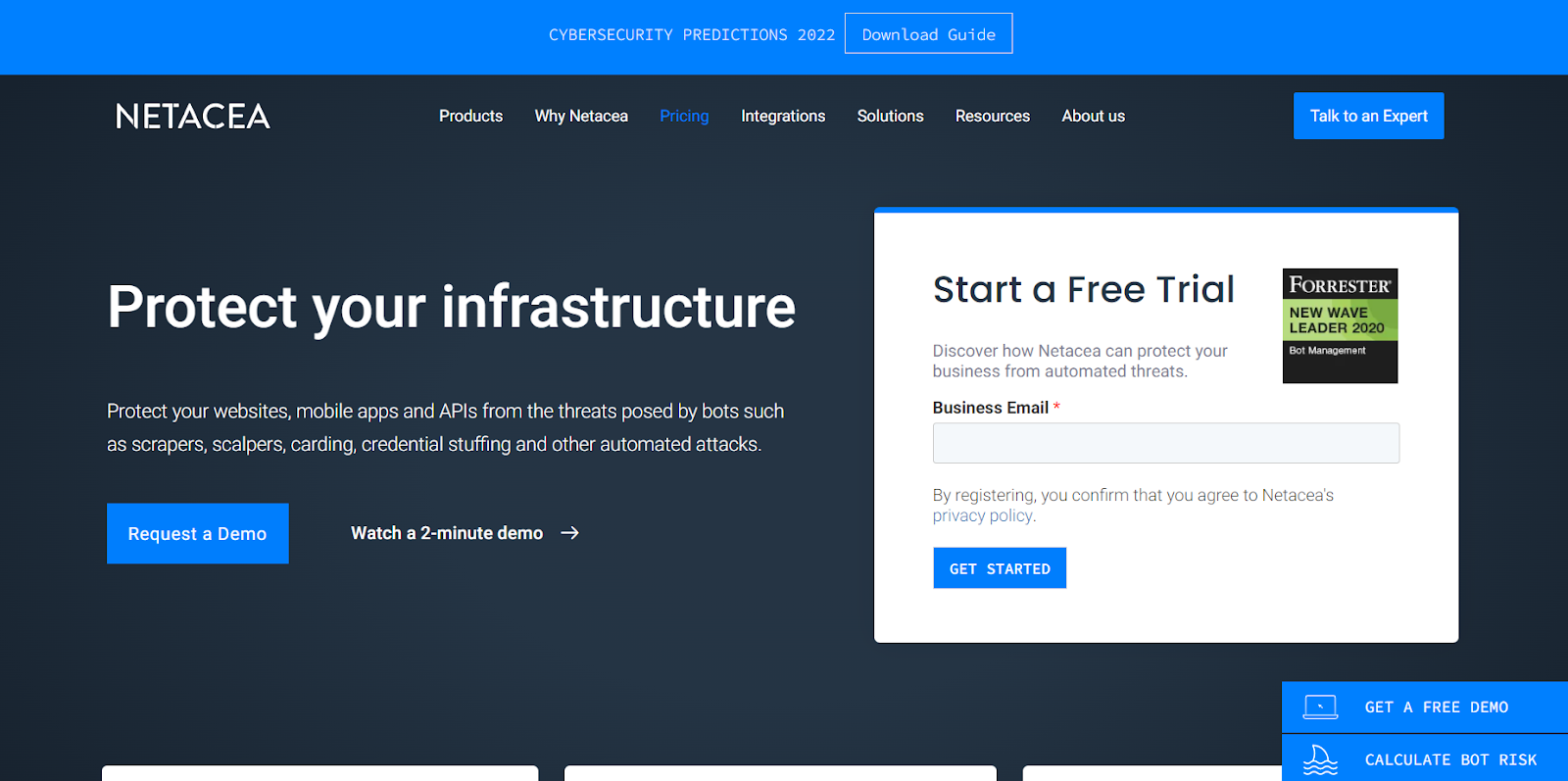Image resolution: width=1568 pixels, height=781 pixels.
Task: Open the Integrations menu item
Action: (783, 116)
